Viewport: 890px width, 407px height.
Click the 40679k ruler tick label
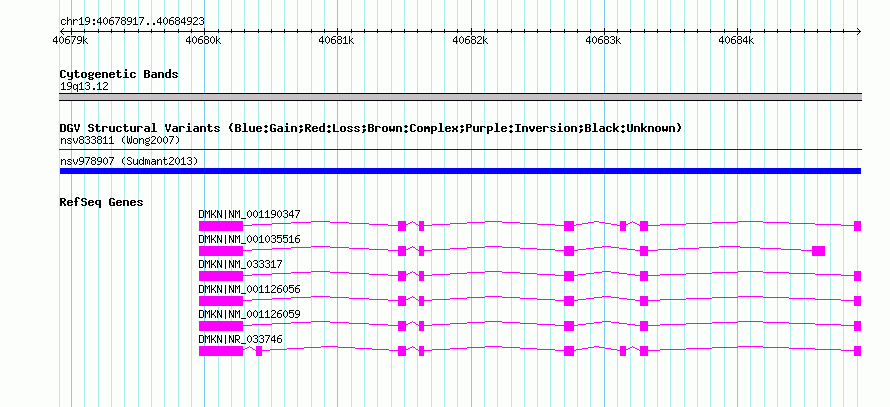click(70, 40)
